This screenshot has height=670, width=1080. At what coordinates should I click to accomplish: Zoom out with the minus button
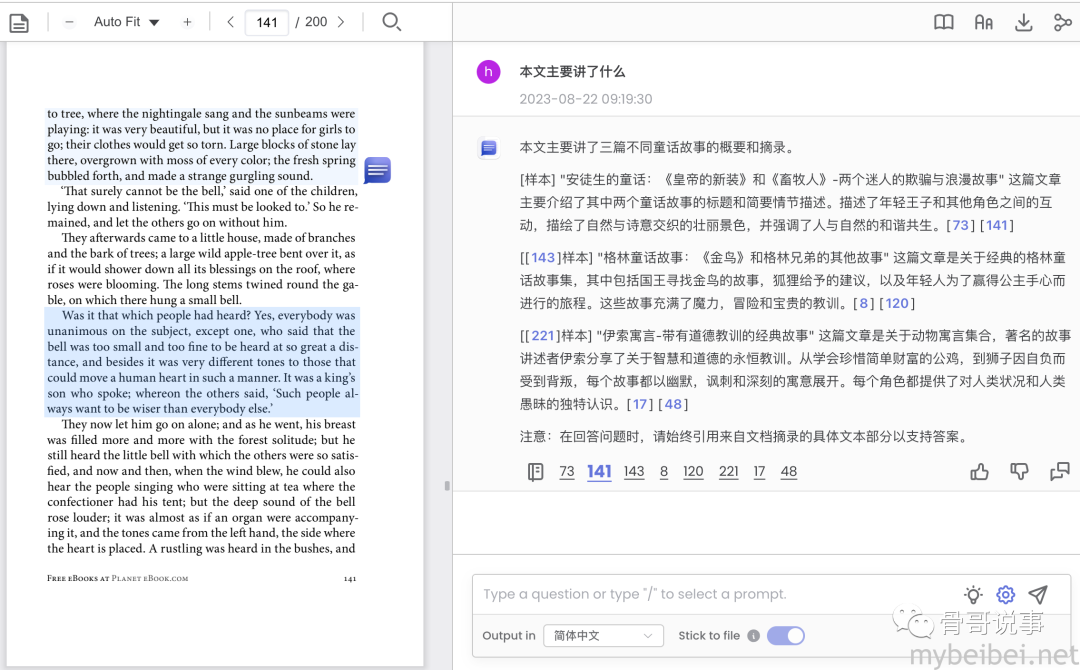69,22
